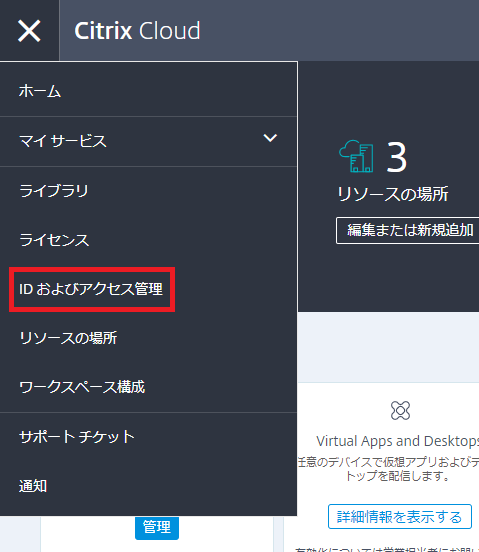Click the resource location cloud server icon
Viewport: 479px width, 552px height.
356,156
